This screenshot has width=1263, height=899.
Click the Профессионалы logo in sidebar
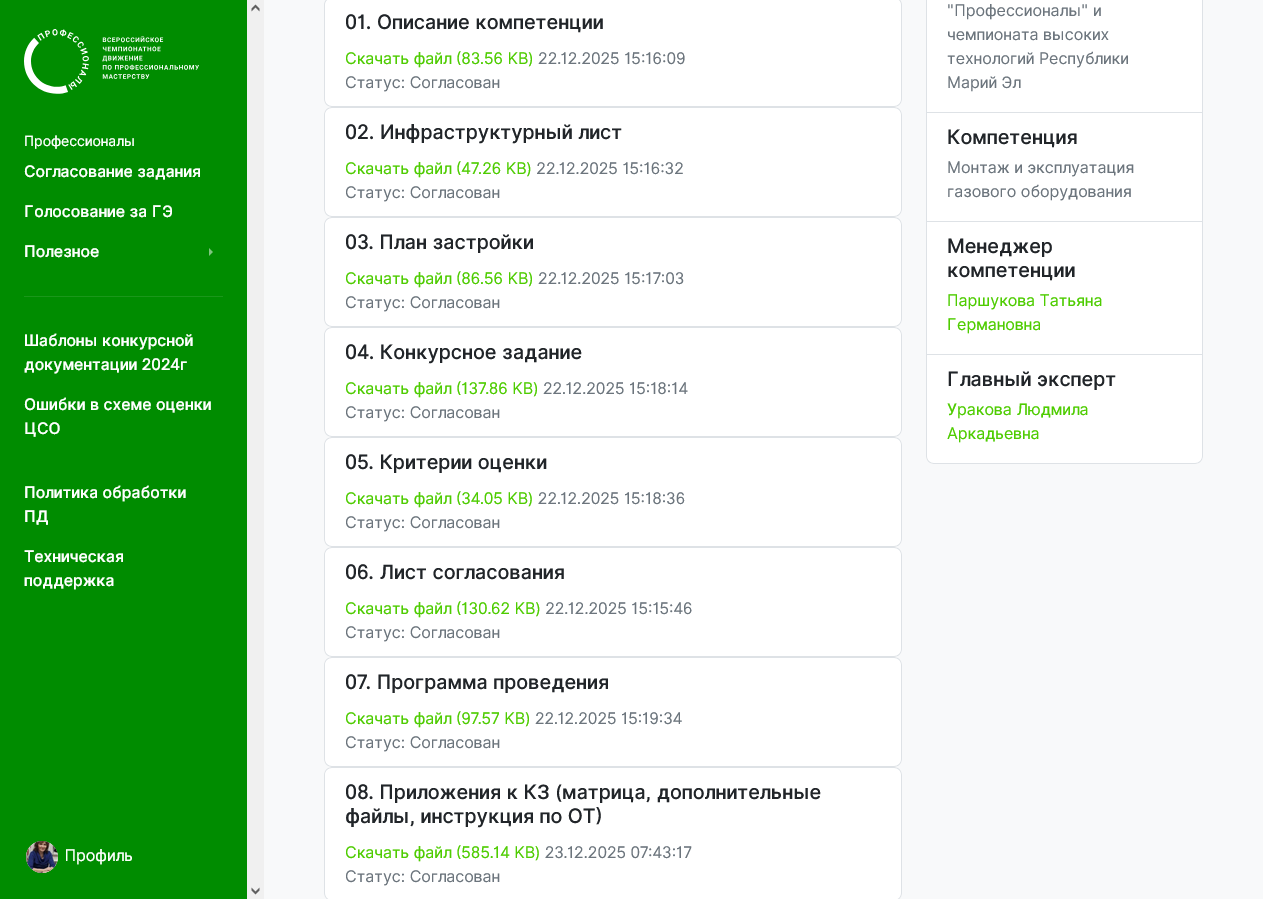[x=111, y=61]
